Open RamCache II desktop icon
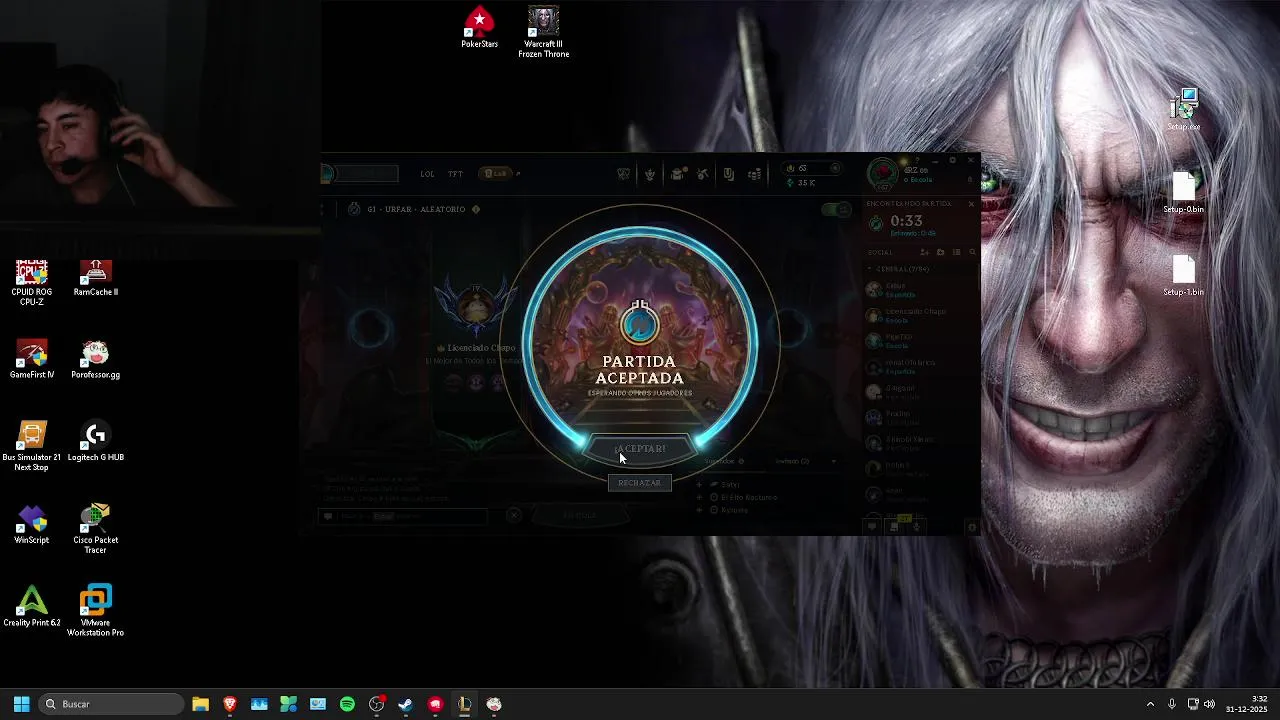This screenshot has height=720, width=1280. pyautogui.click(x=95, y=278)
